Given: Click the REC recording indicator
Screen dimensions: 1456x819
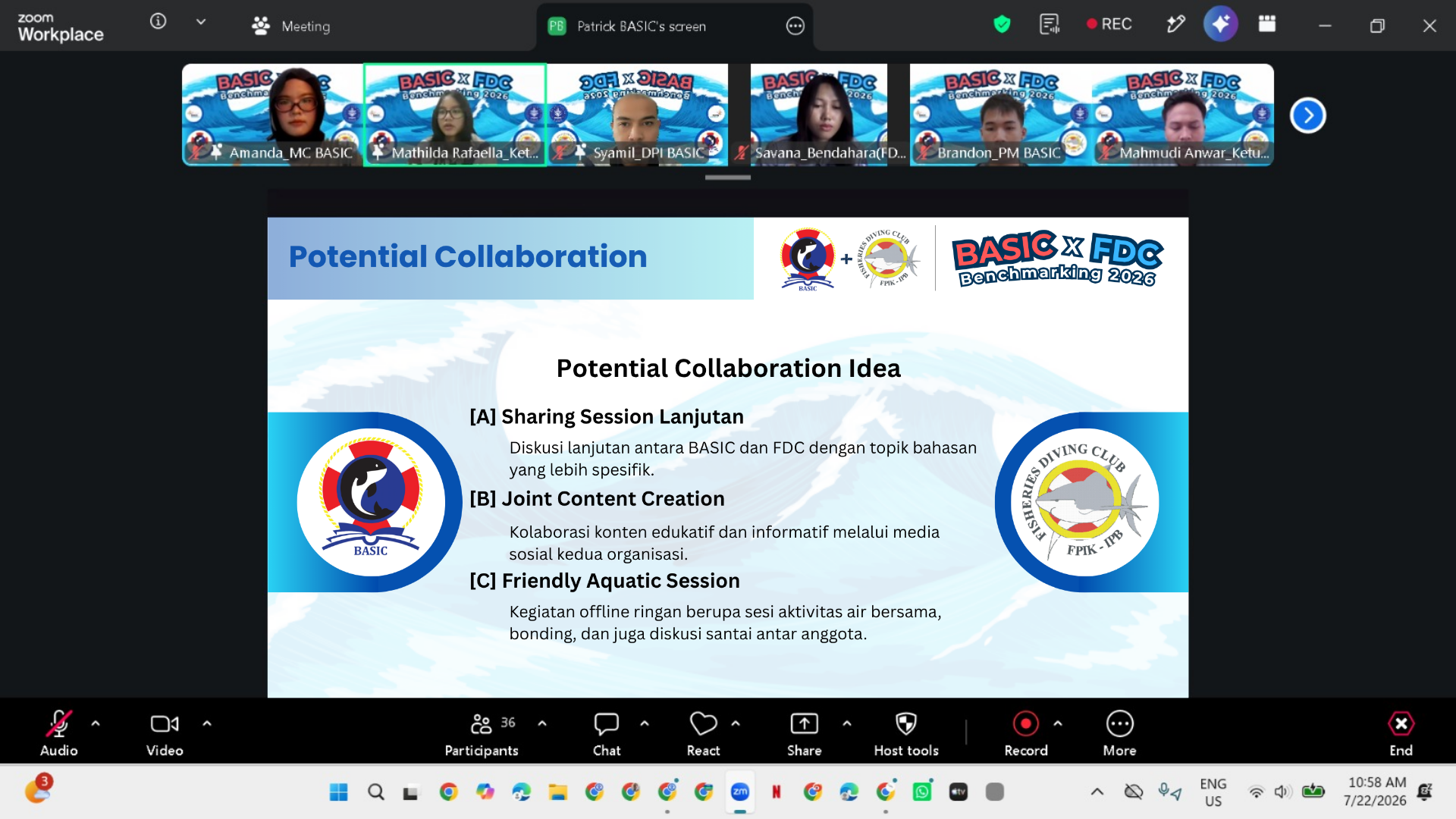Looking at the screenshot, I should pyautogui.click(x=1109, y=24).
